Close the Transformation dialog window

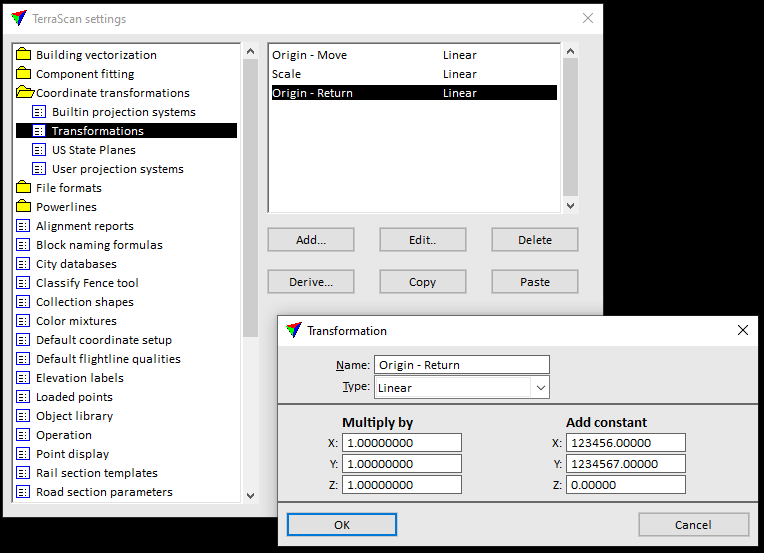743,330
